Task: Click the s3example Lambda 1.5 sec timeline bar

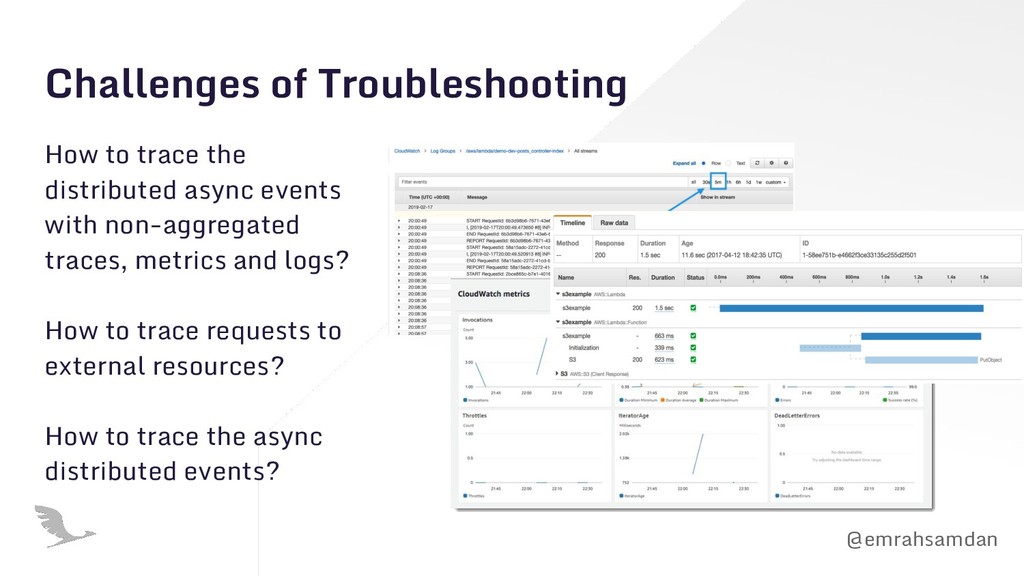Action: tap(852, 308)
